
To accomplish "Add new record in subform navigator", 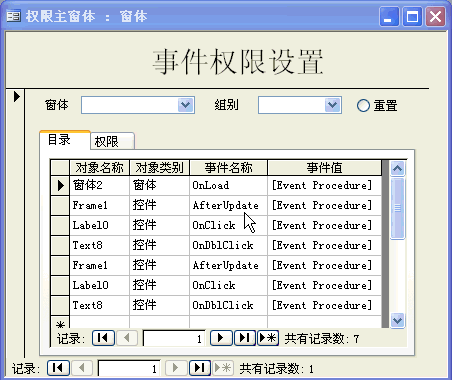I will pyautogui.click(x=268, y=338).
